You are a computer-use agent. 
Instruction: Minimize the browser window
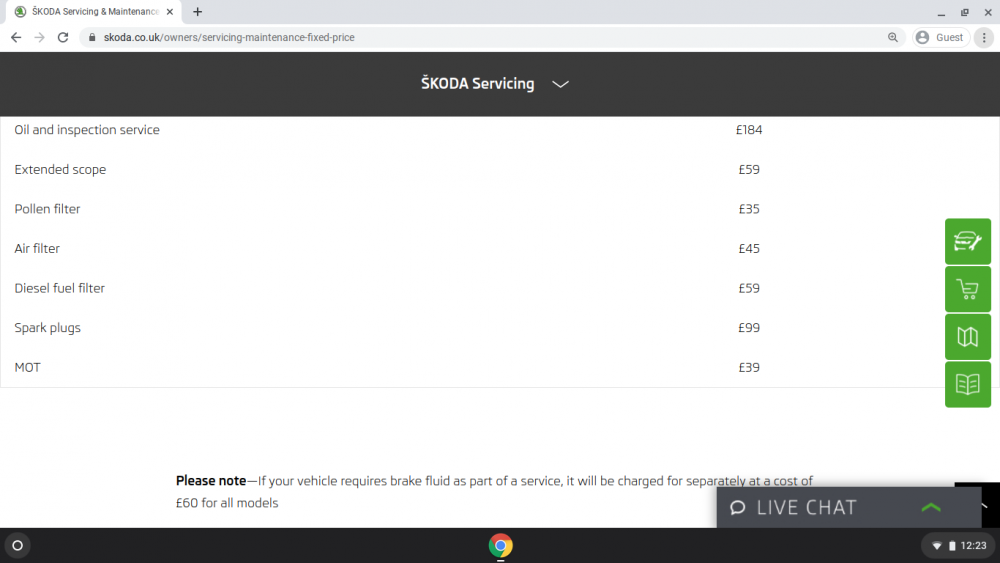tap(941, 12)
